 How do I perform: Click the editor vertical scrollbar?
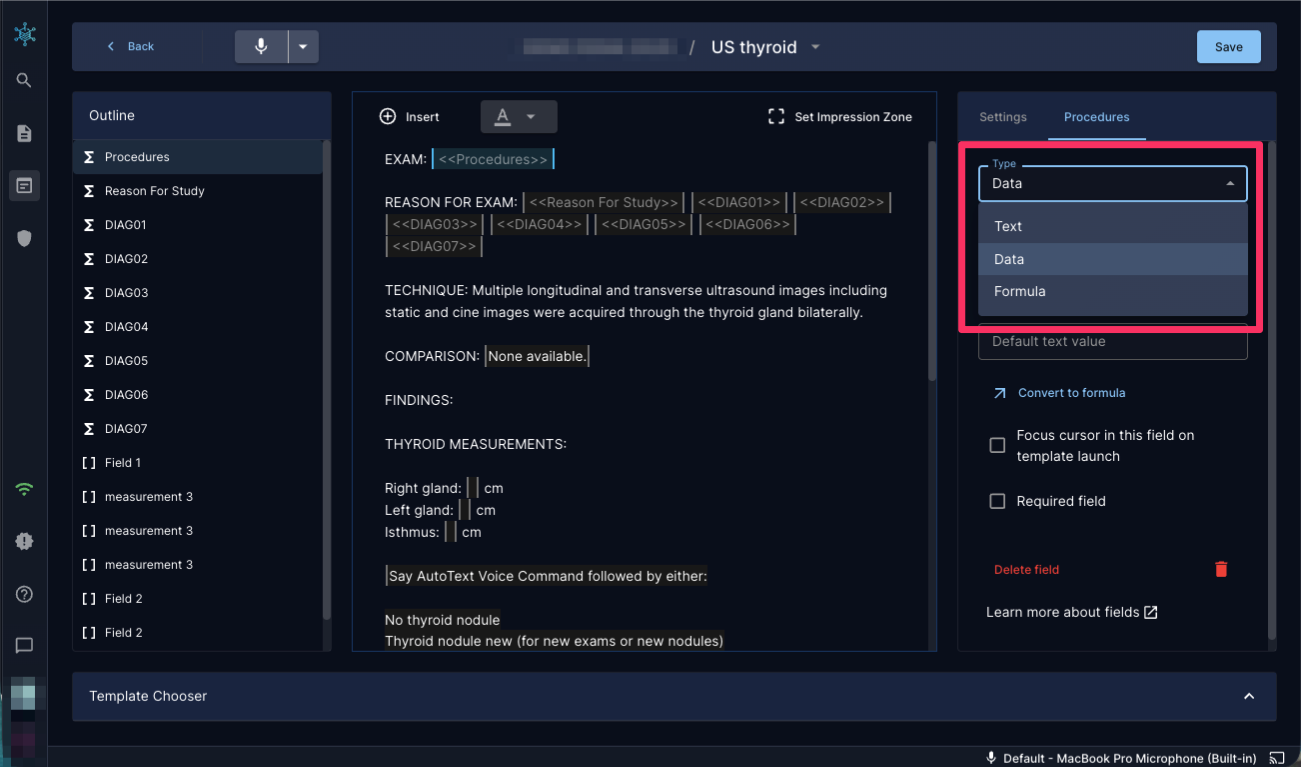pyautogui.click(x=933, y=260)
